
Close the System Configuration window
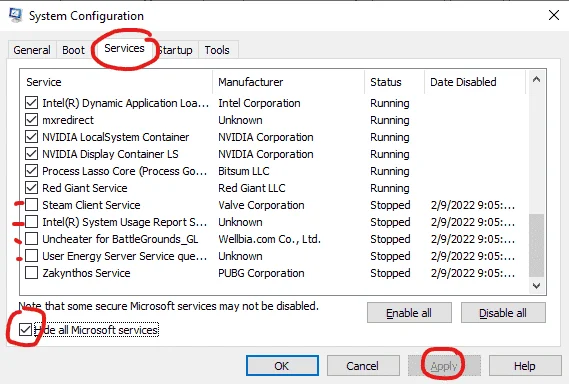click(x=554, y=15)
